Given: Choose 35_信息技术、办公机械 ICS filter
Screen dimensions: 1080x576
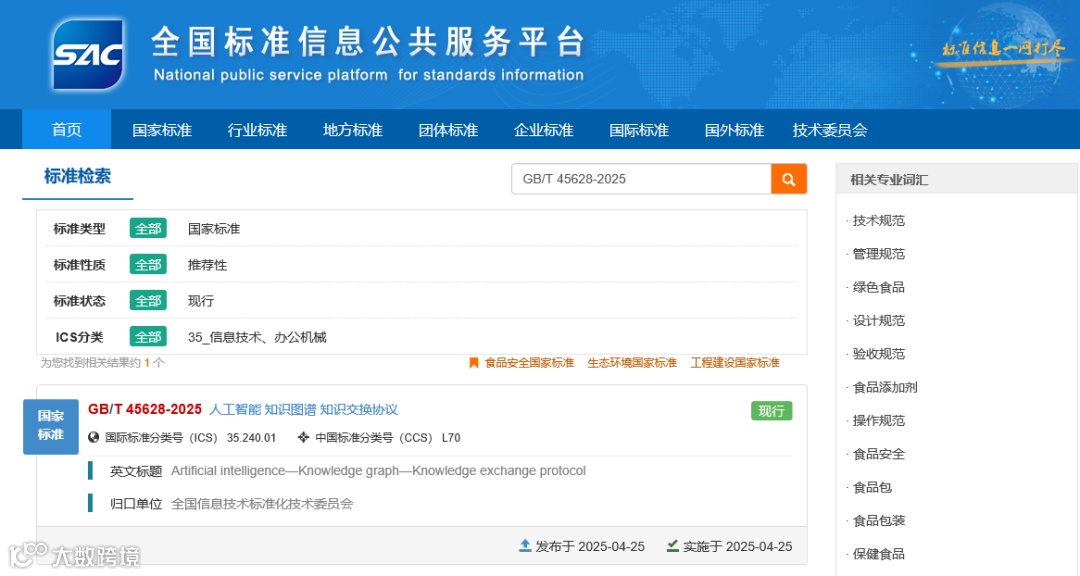Looking at the screenshot, I should (257, 337).
